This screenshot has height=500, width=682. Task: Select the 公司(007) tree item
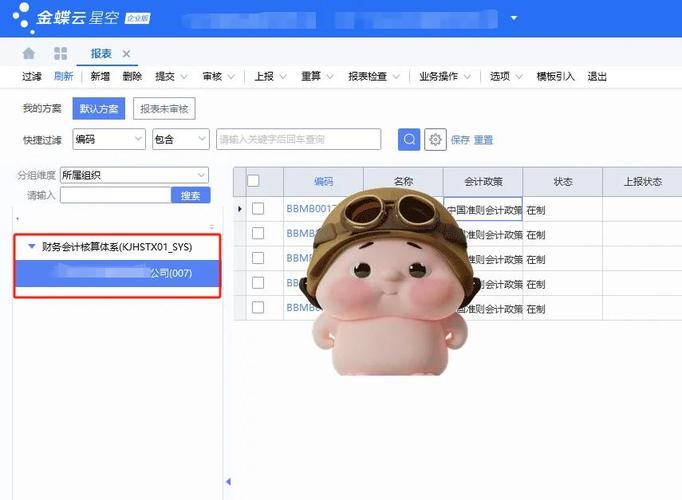(x=117, y=273)
